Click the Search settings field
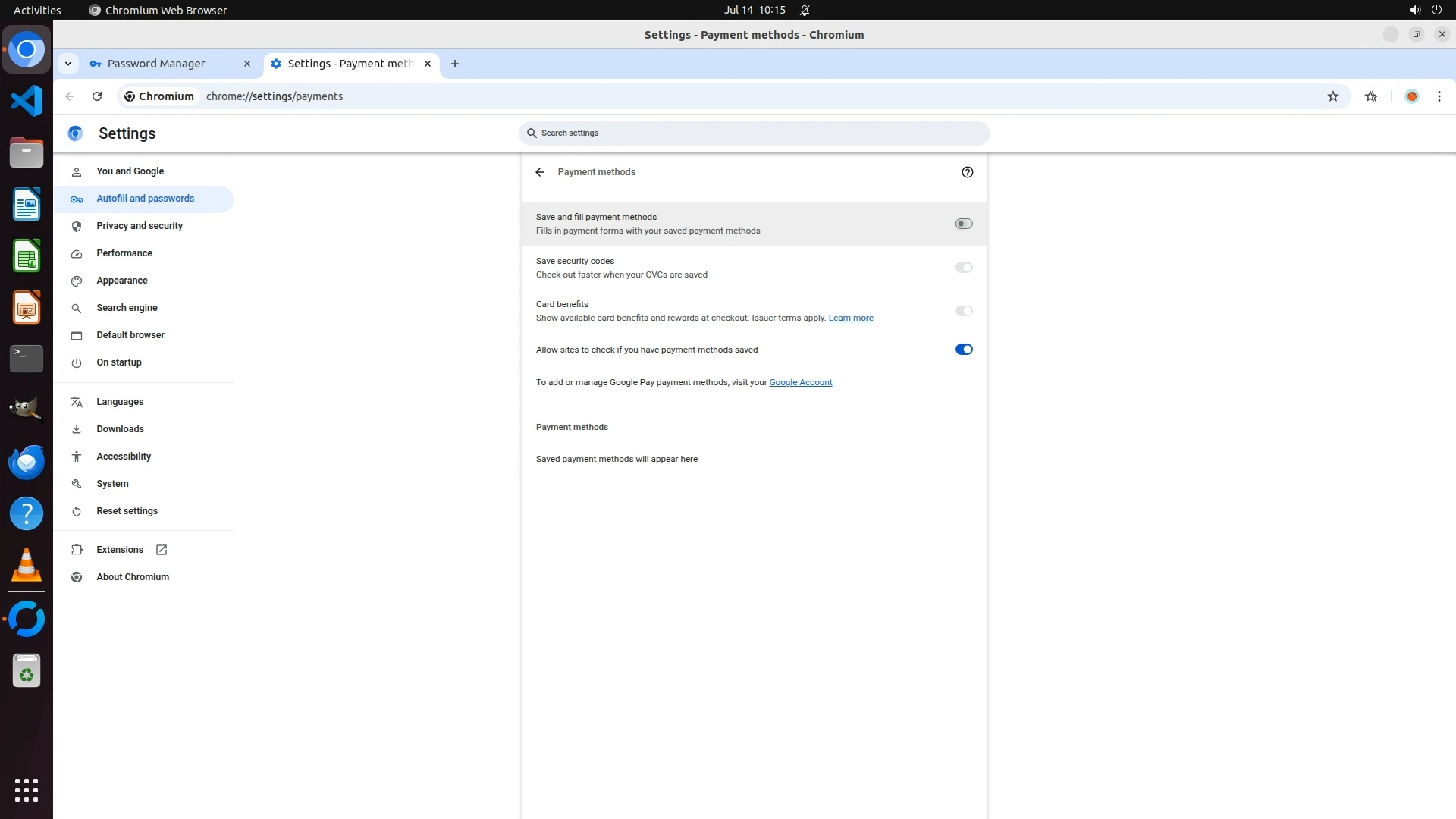 click(754, 133)
